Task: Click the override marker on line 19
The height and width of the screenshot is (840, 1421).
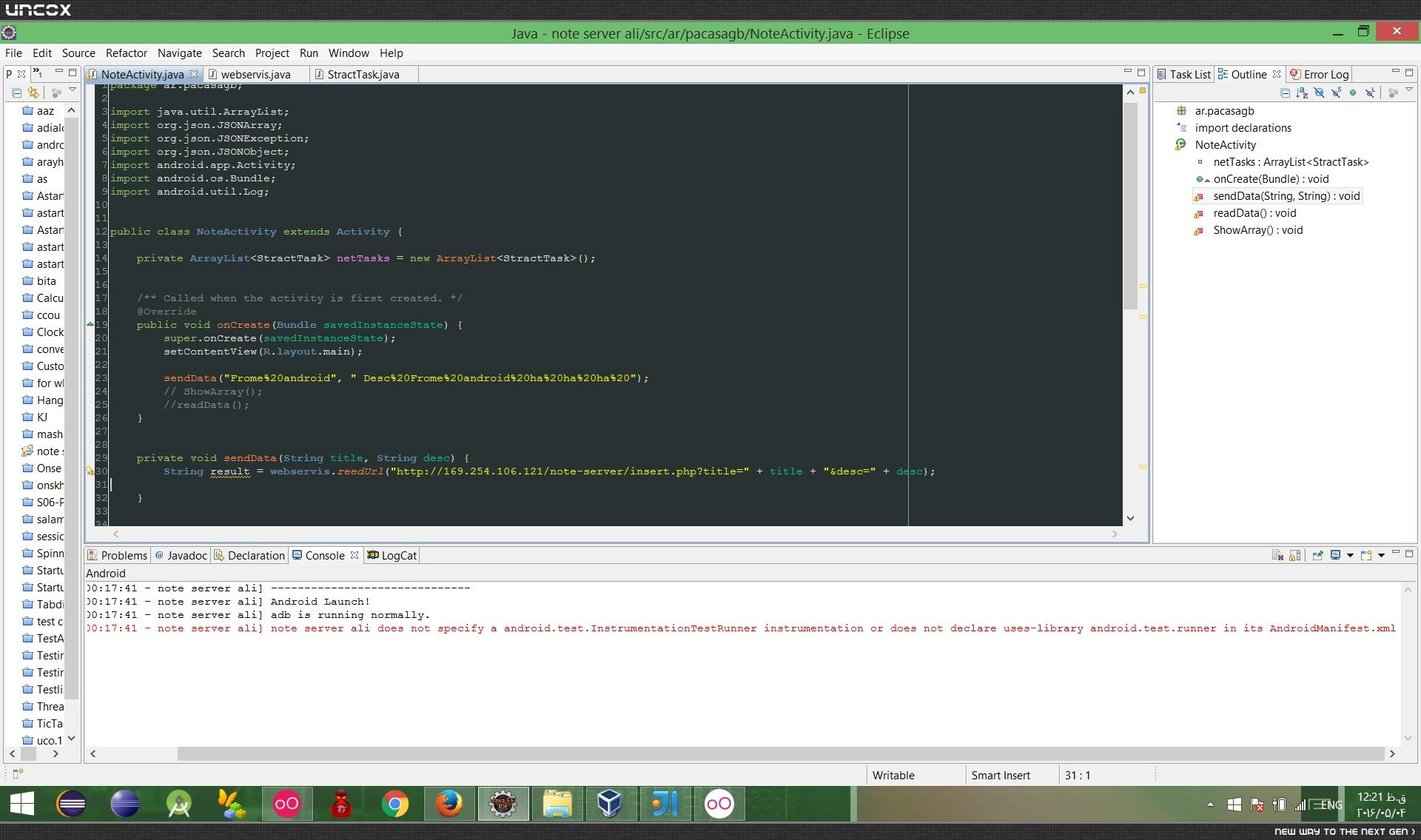Action: (90, 324)
